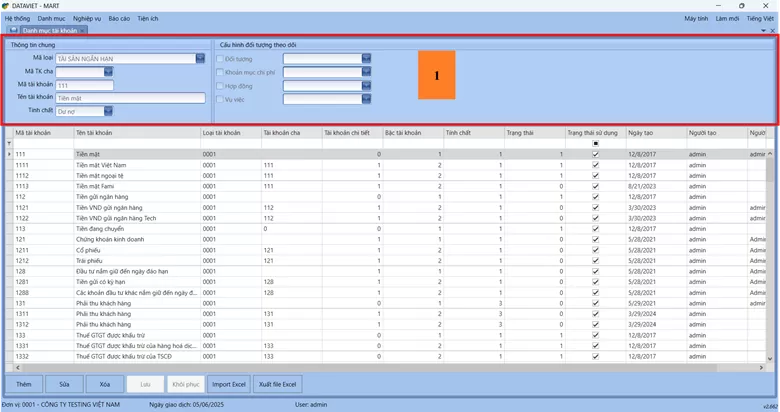
Task: Click the Lưu button
Action: (145, 384)
